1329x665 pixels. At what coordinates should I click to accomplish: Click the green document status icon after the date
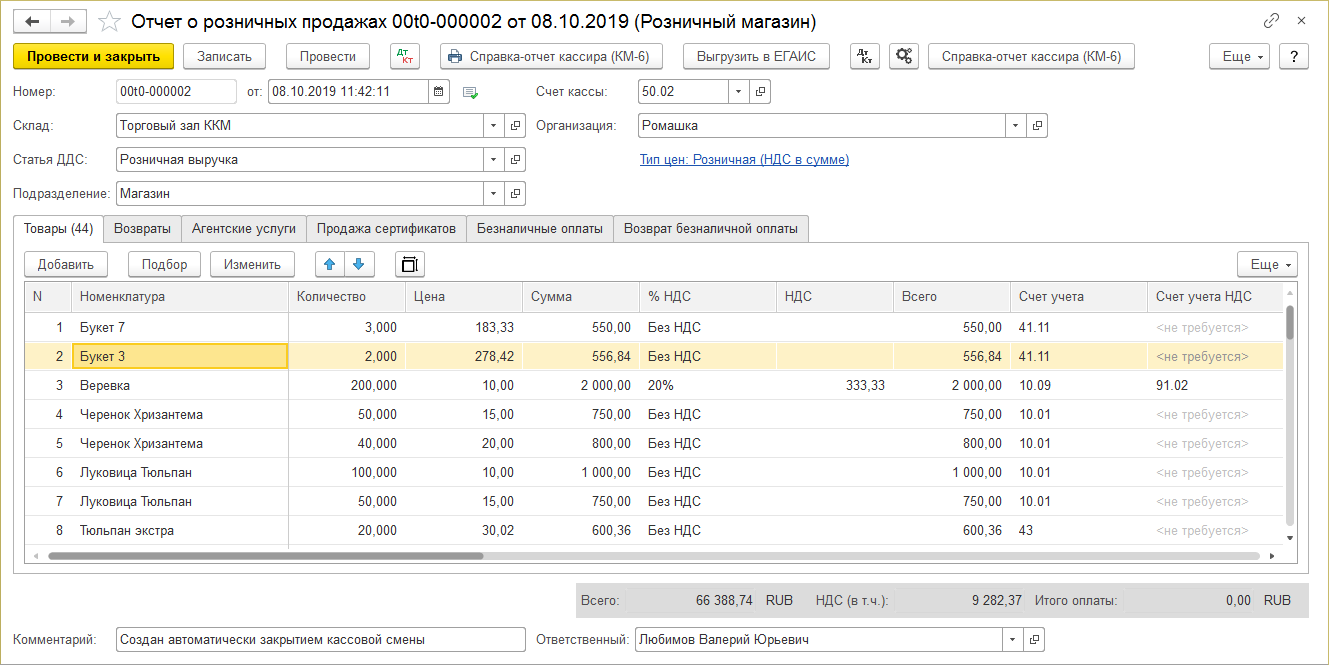(470, 92)
